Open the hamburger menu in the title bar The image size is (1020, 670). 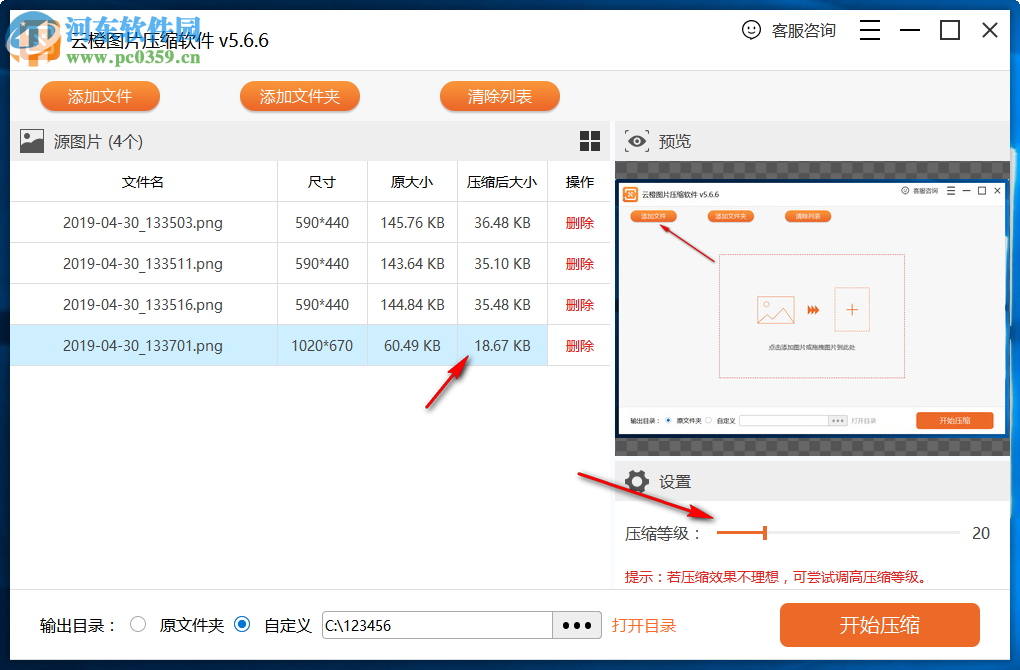pos(869,30)
